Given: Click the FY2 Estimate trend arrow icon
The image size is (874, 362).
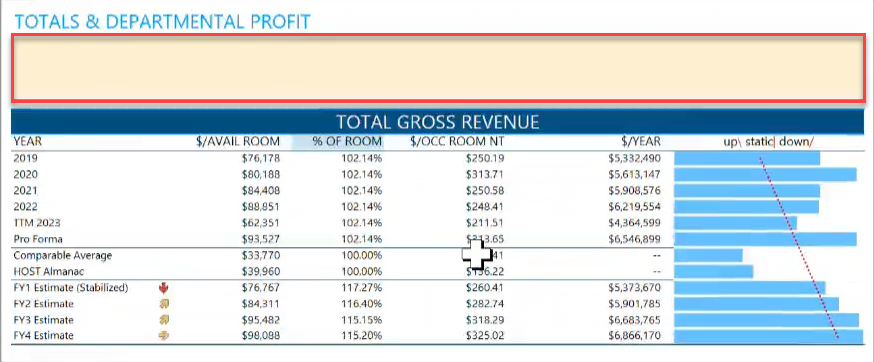Looking at the screenshot, I should 164,304.
